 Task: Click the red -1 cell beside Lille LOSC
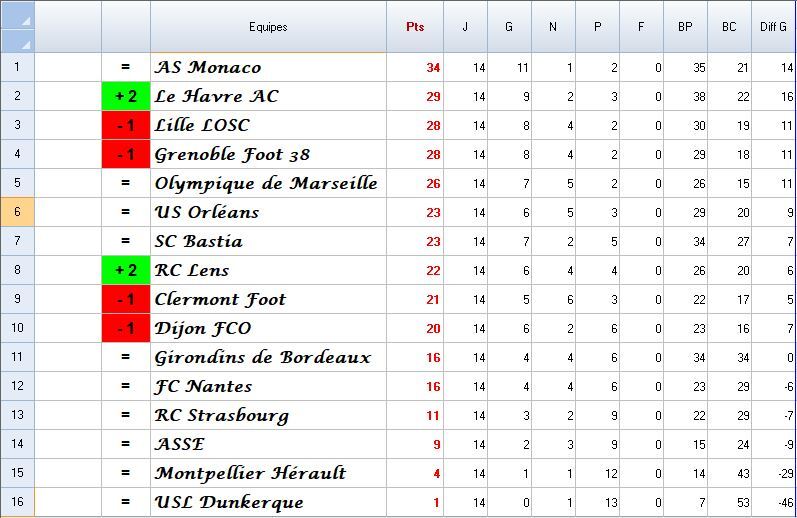click(126, 125)
